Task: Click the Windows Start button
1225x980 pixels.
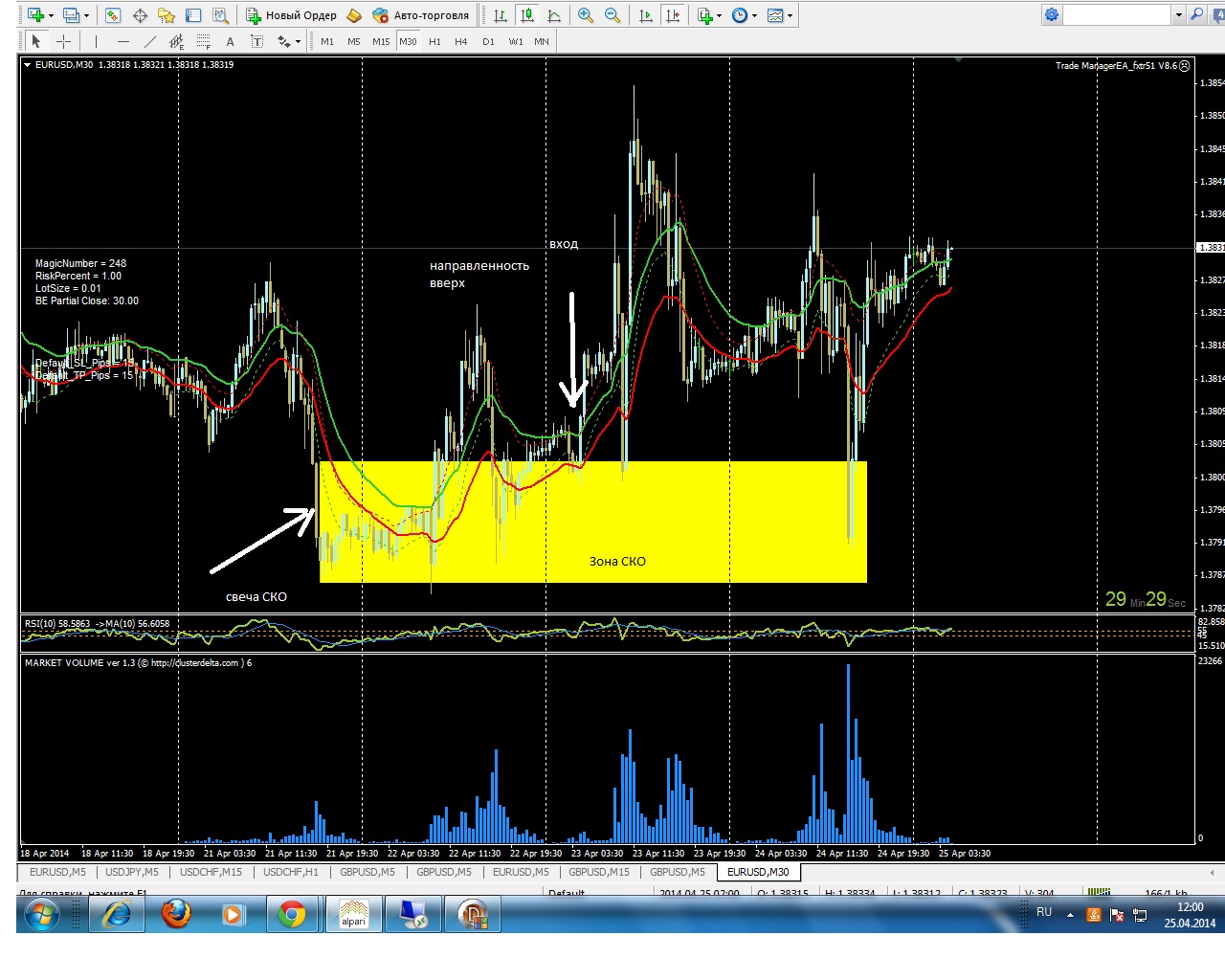Action: 42,915
